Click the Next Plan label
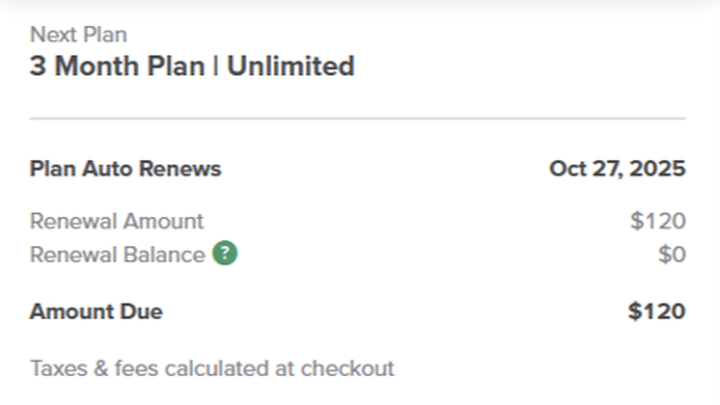 pos(78,34)
